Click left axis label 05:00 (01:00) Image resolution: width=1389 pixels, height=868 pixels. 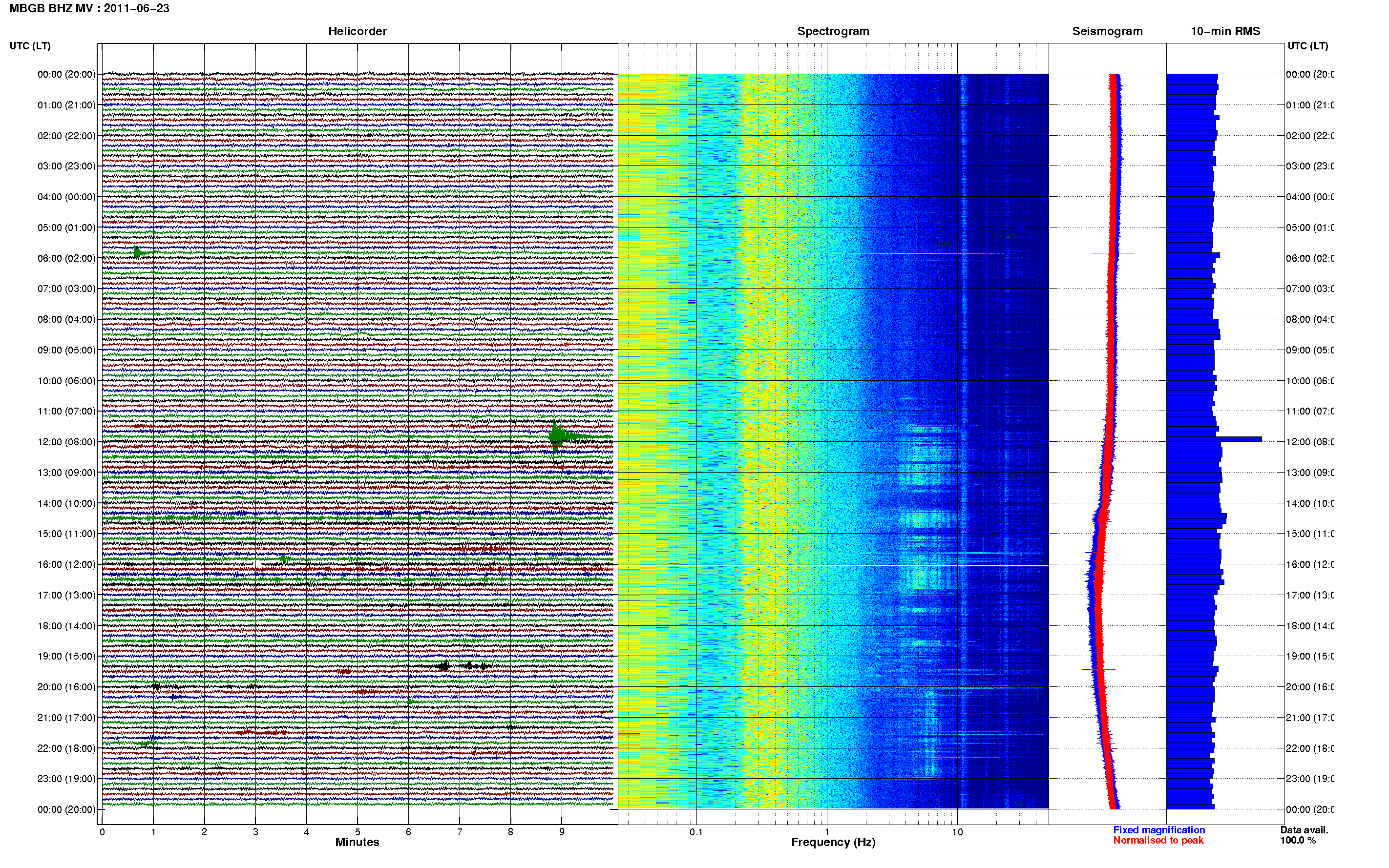tap(66, 227)
